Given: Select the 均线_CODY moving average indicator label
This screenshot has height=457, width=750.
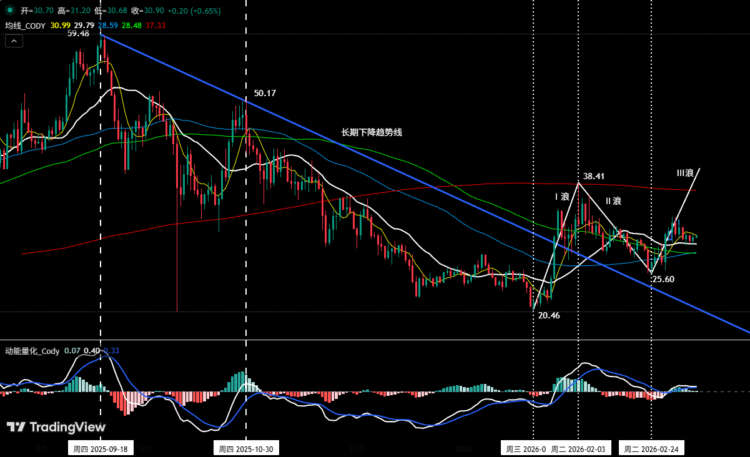Looking at the screenshot, I should click(x=27, y=23).
